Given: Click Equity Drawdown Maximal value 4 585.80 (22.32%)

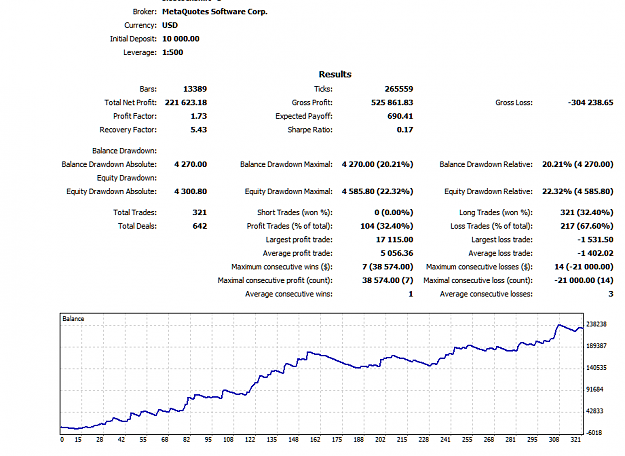Looking at the screenshot, I should (377, 191).
